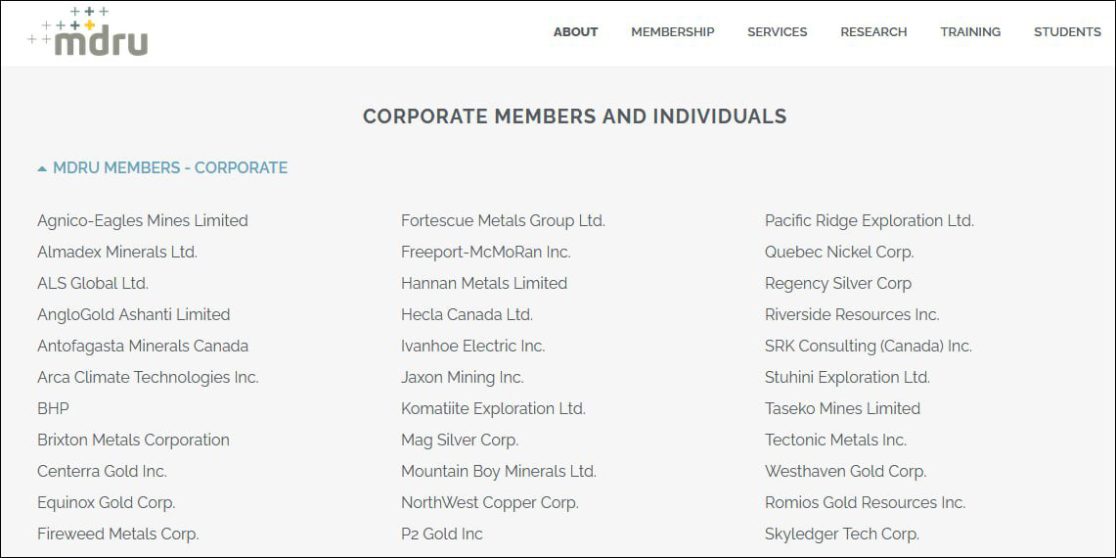
Task: Click Freeport-McMoRan Inc. in the list
Action: click(x=485, y=252)
